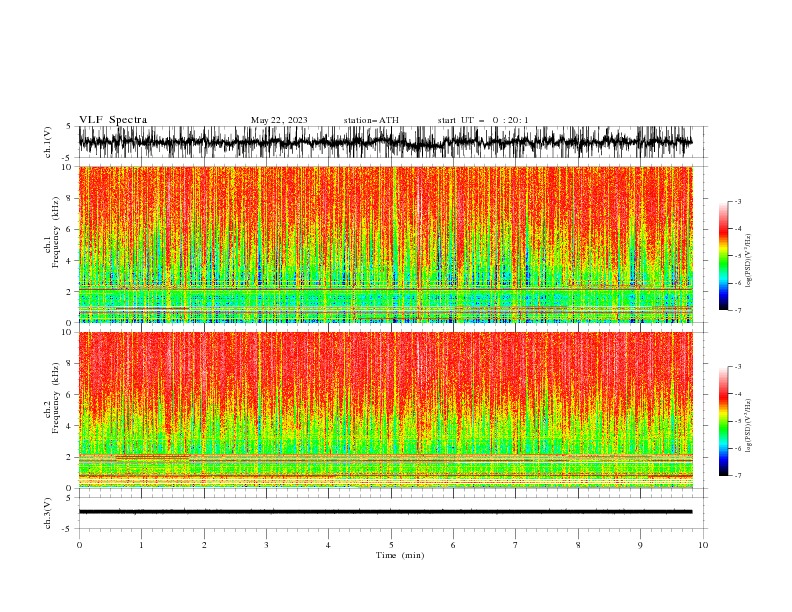
Task: Click the ch.1 color bar log(PSD) unit label
Action: (x=748, y=261)
